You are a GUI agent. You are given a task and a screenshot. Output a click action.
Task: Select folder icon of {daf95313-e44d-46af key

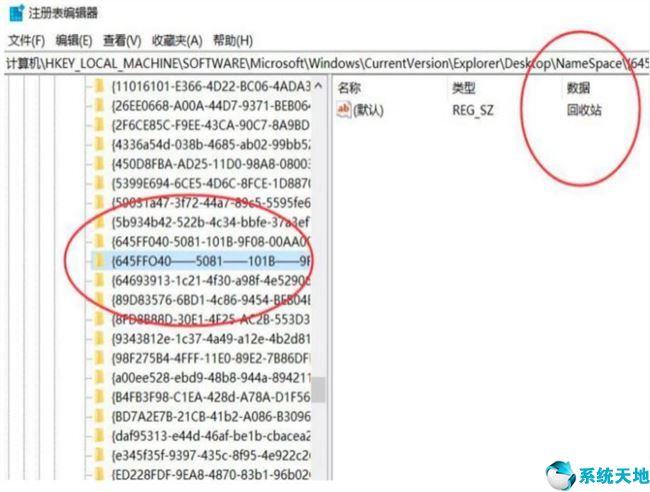(99, 436)
